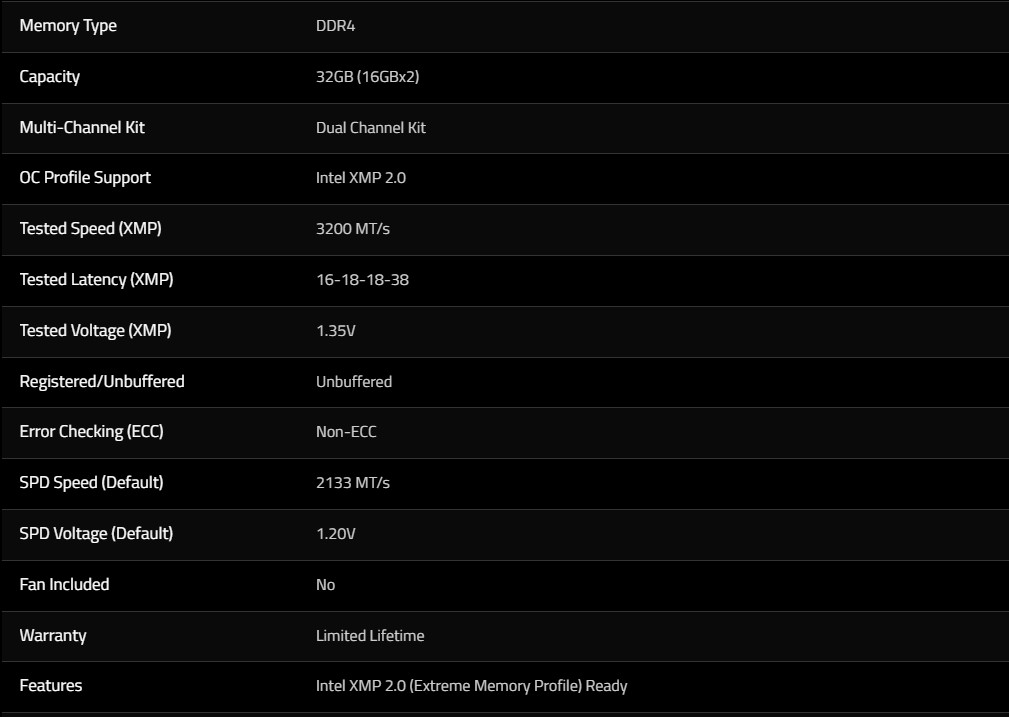Click the Tested Speed (XMP) label
Screen dimensions: 1009x717
pyautogui.click(x=90, y=228)
